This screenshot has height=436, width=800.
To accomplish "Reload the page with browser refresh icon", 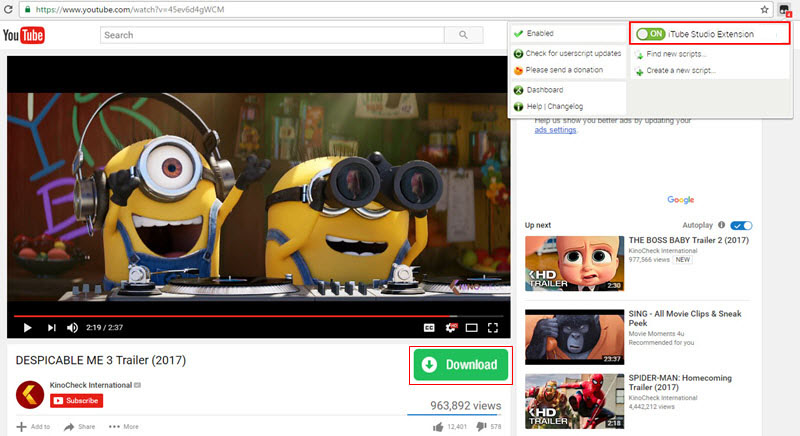I will [8, 9].
